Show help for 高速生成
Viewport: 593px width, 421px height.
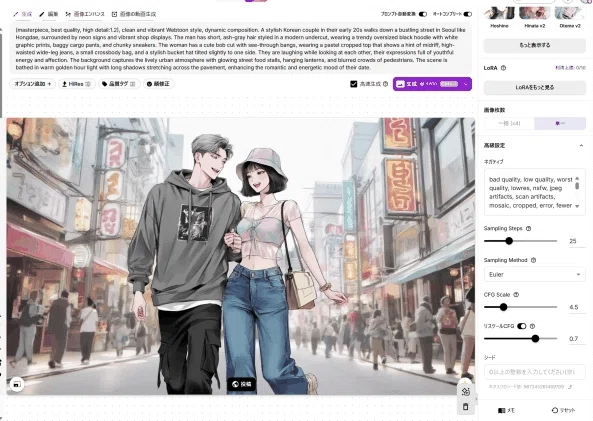tap(385, 84)
